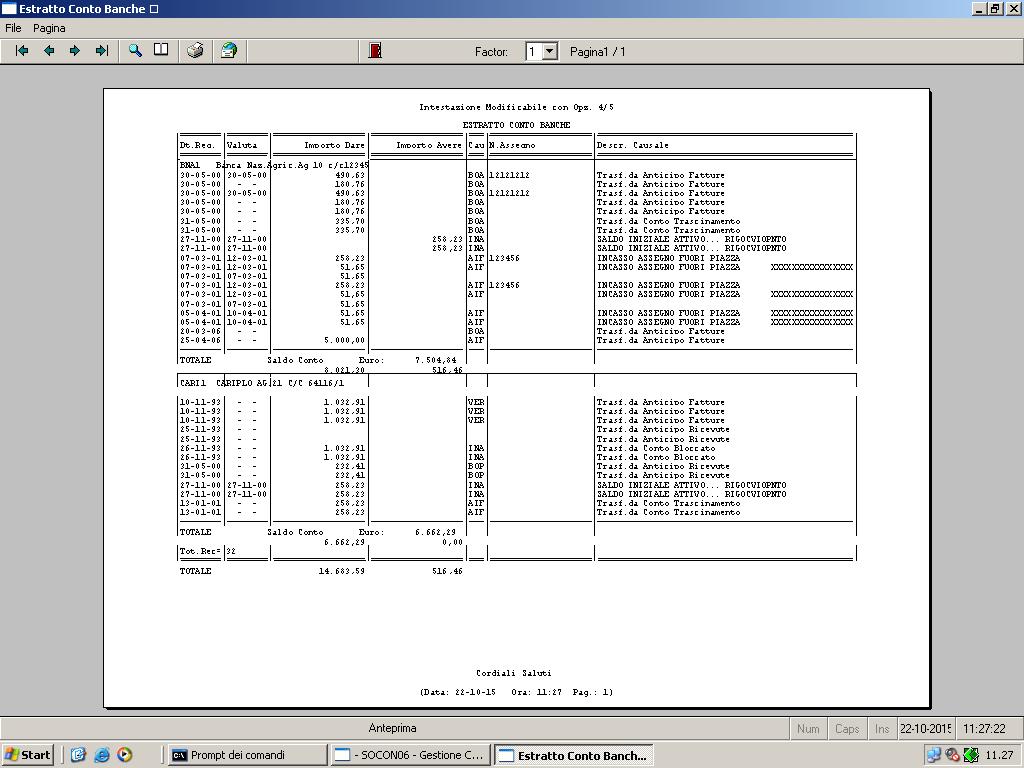Jump to last page of preview
The height and width of the screenshot is (768, 1024).
101,51
